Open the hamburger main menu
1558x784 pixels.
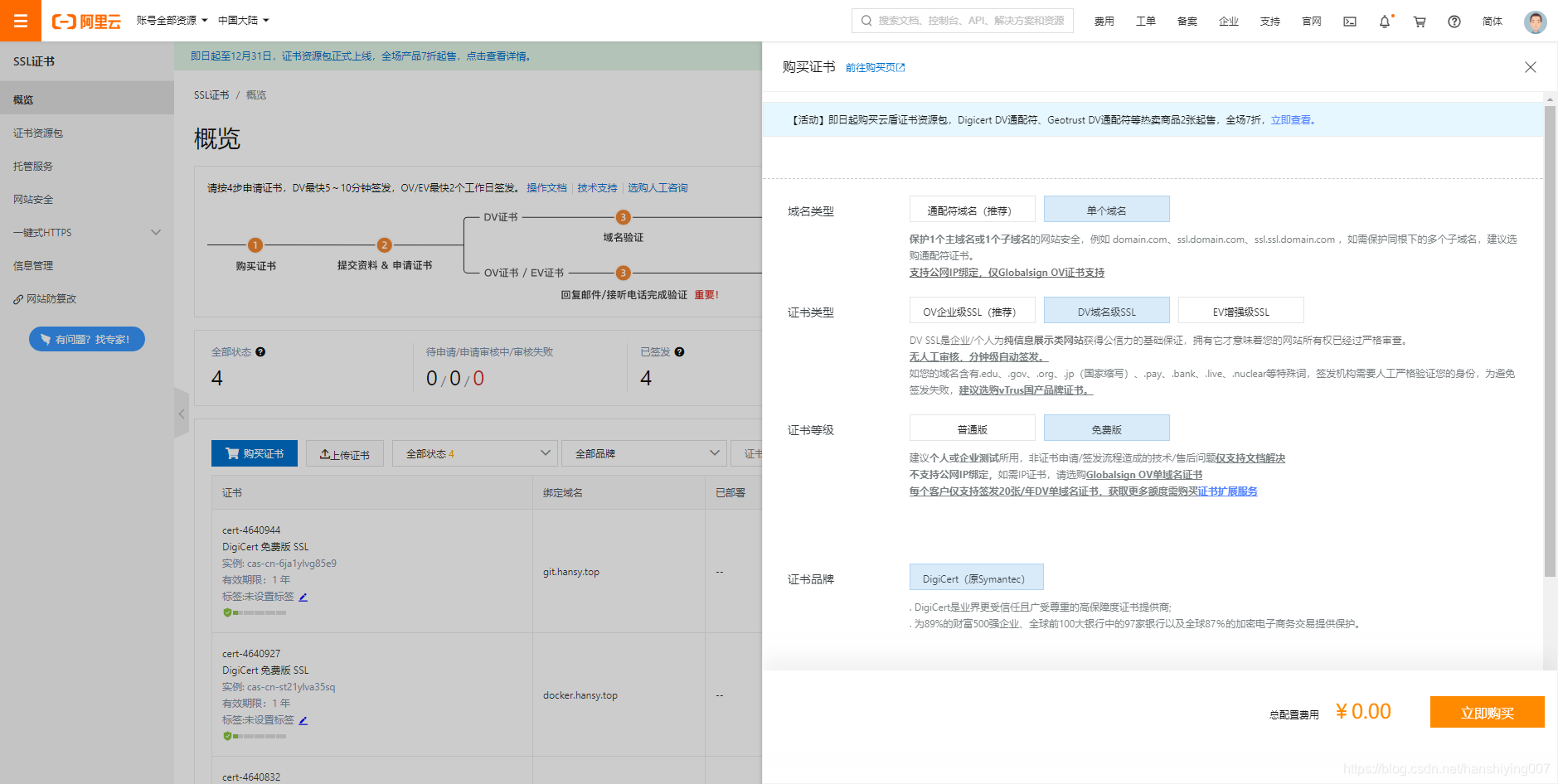pos(21,21)
